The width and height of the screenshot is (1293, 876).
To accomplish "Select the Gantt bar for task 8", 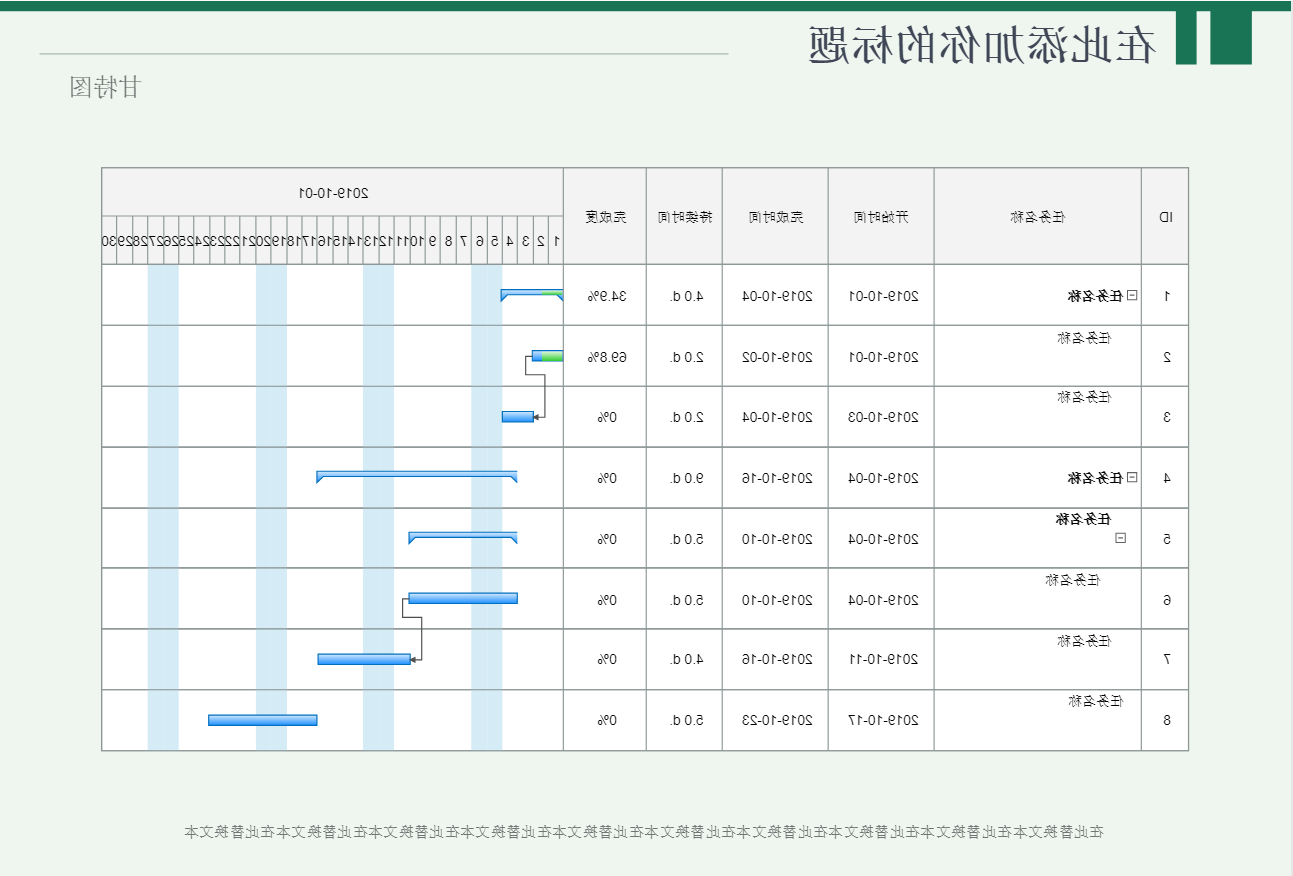I will 263,720.
